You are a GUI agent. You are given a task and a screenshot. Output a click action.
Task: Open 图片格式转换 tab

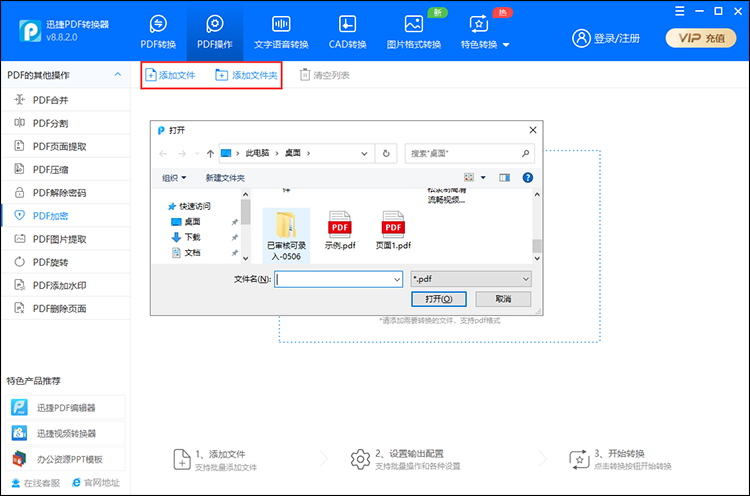[414, 33]
